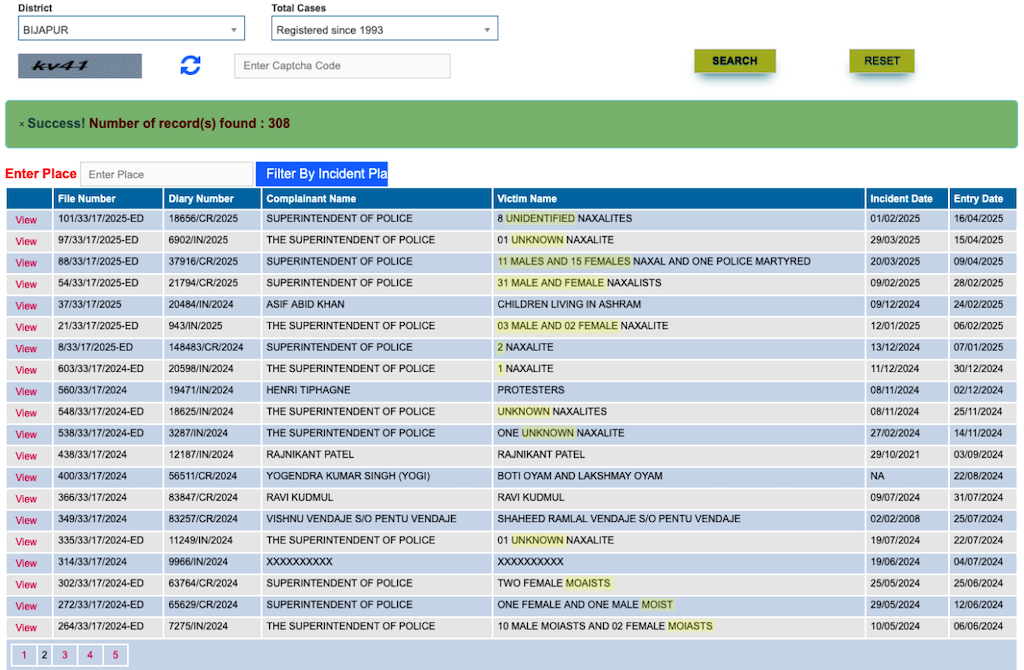This screenshot has height=670, width=1024.
Task: Go to results page 2
Action: click(x=43, y=655)
